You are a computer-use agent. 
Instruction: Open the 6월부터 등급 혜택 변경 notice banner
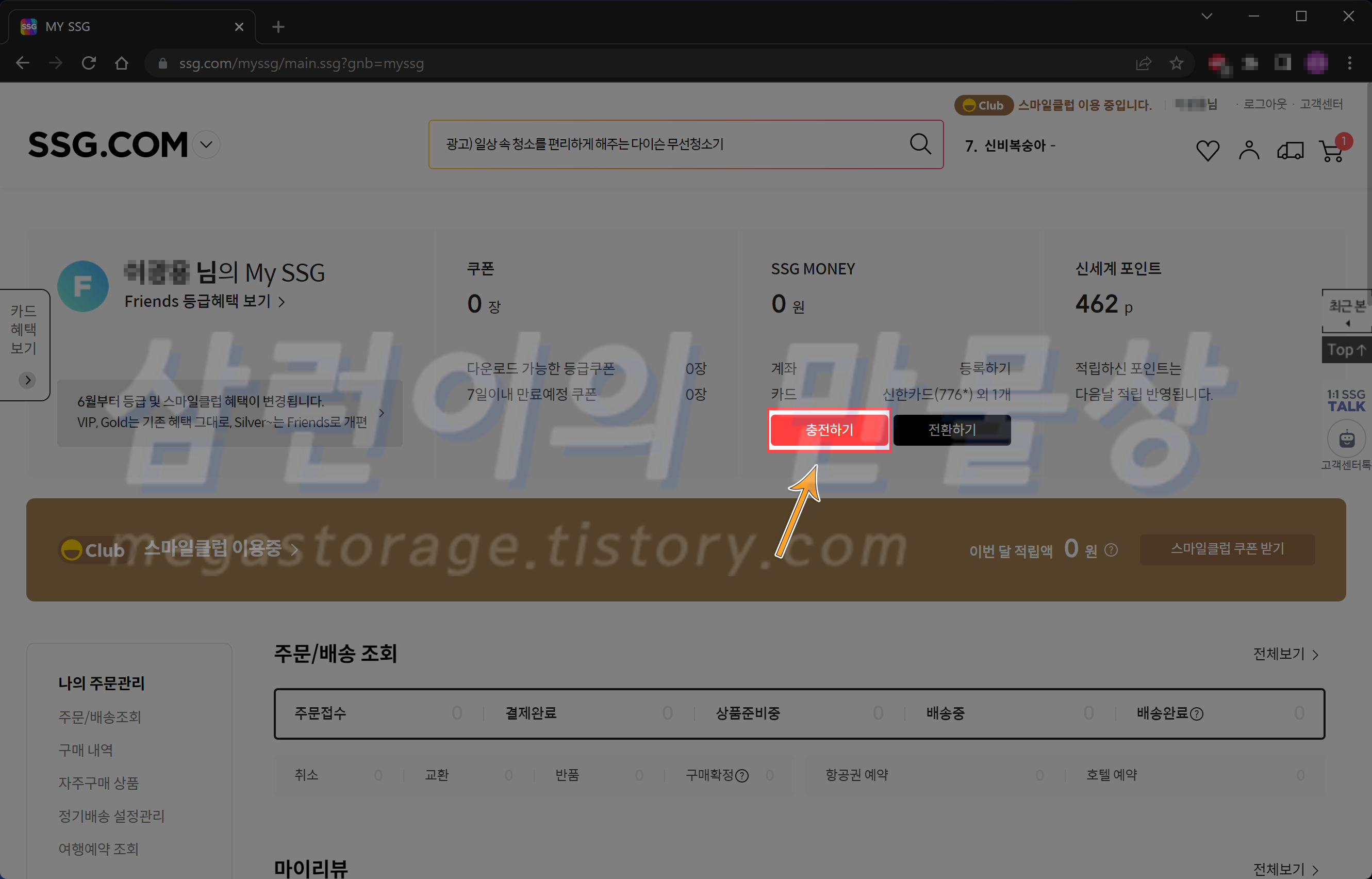click(x=230, y=413)
